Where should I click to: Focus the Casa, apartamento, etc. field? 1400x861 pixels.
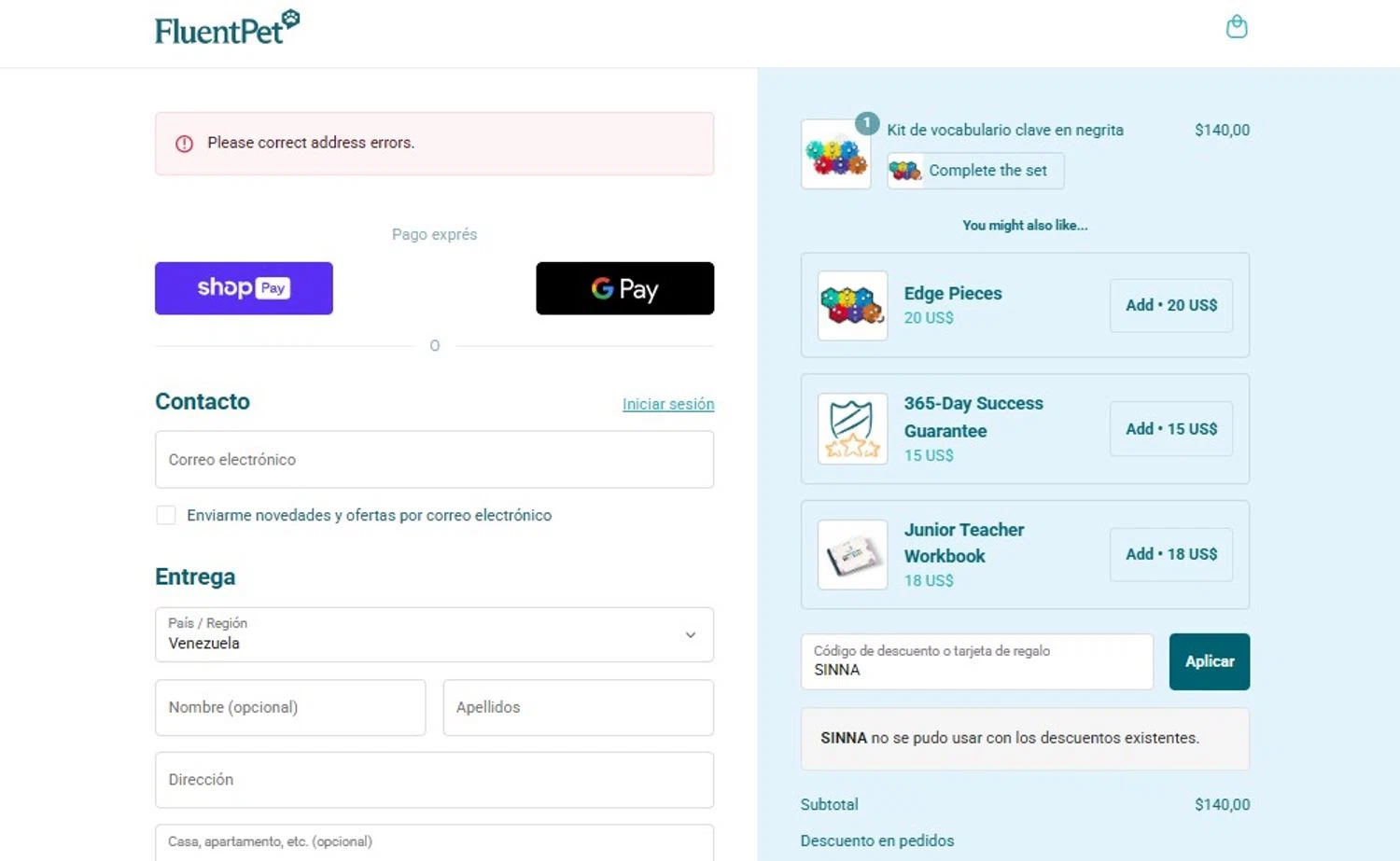pos(434,842)
